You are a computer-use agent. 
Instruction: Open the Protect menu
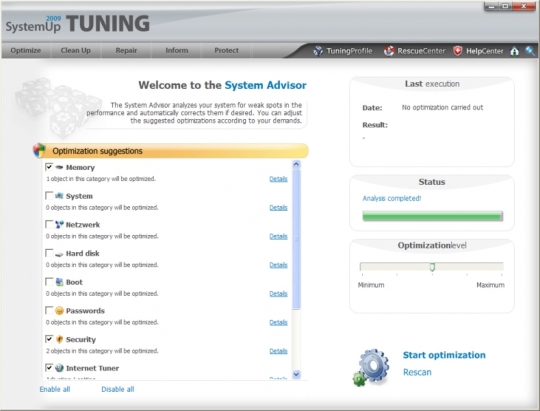(x=226, y=50)
